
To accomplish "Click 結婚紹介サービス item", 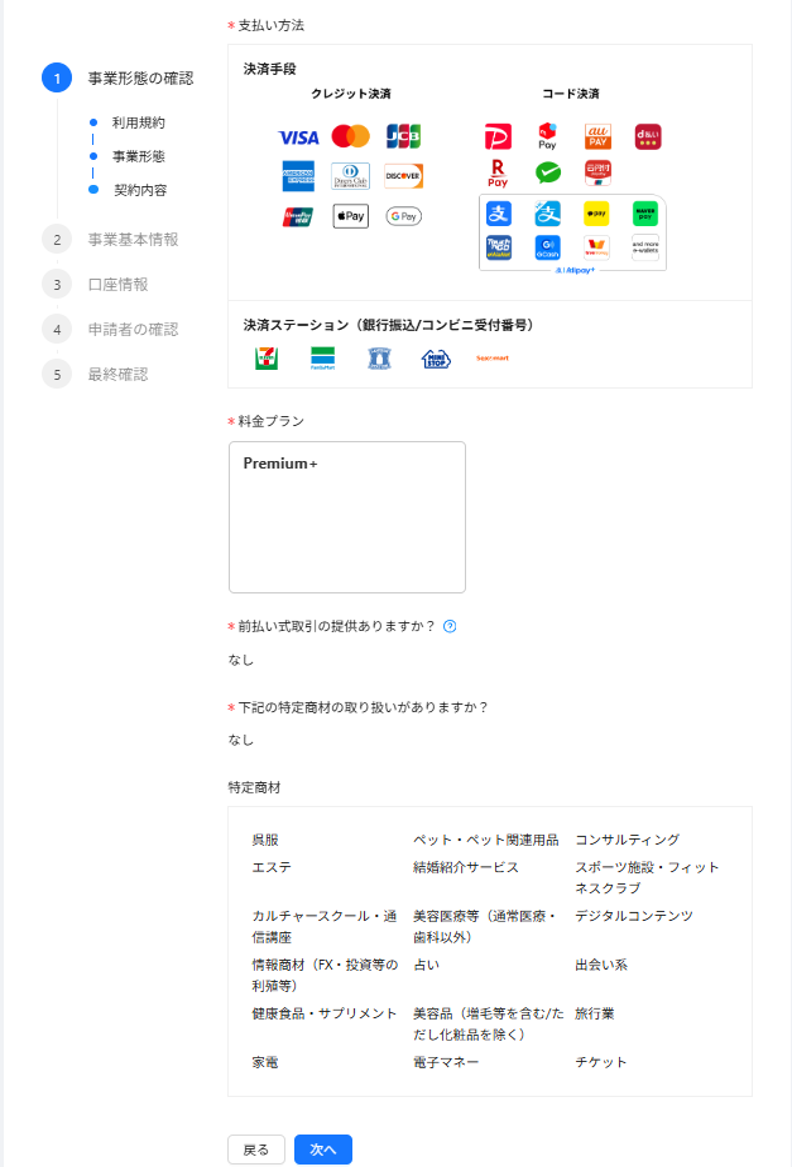I will click(x=466, y=868).
